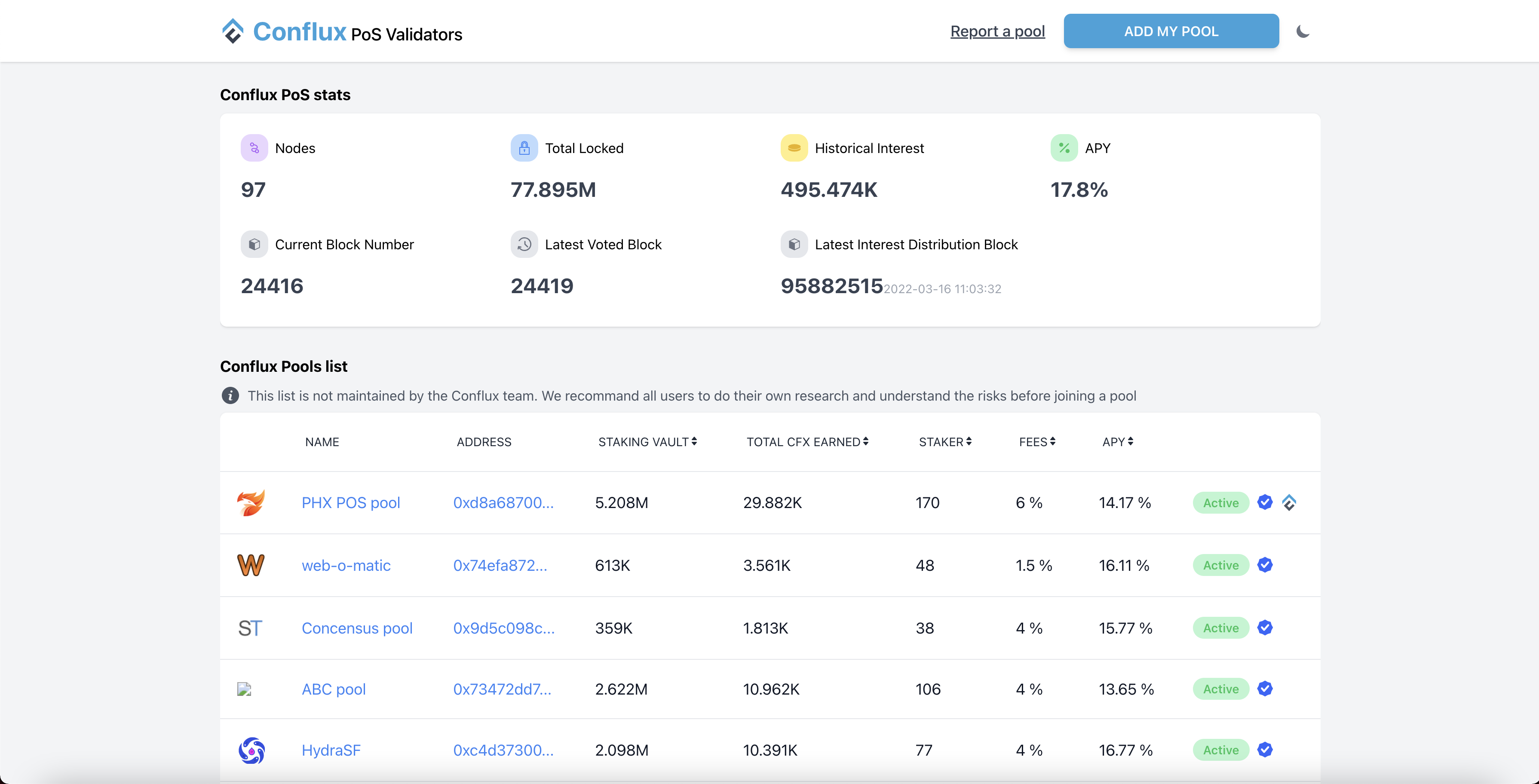
Task: Open the Report a pool link
Action: 998,31
